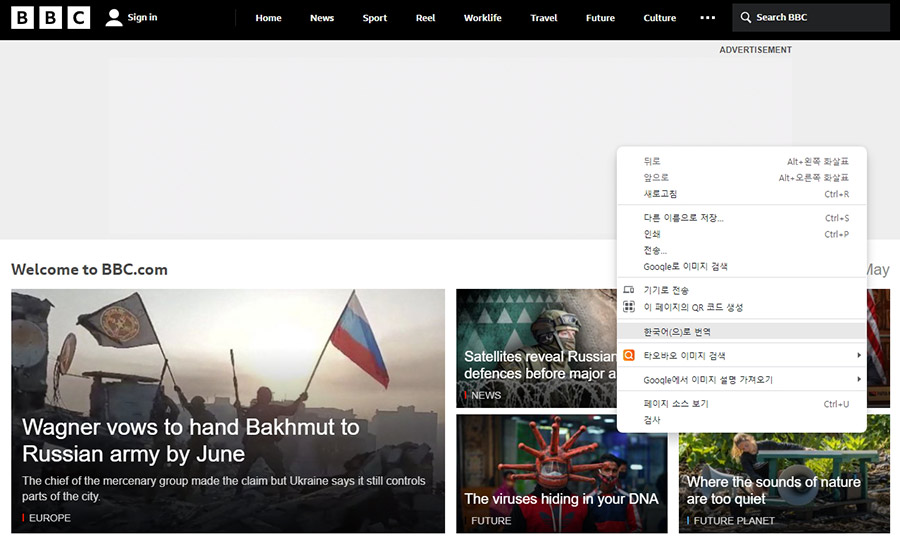This screenshot has height=551, width=900.
Task: Choose Google에서 이미지 설명 가져오기 entry
Action: 742,379
